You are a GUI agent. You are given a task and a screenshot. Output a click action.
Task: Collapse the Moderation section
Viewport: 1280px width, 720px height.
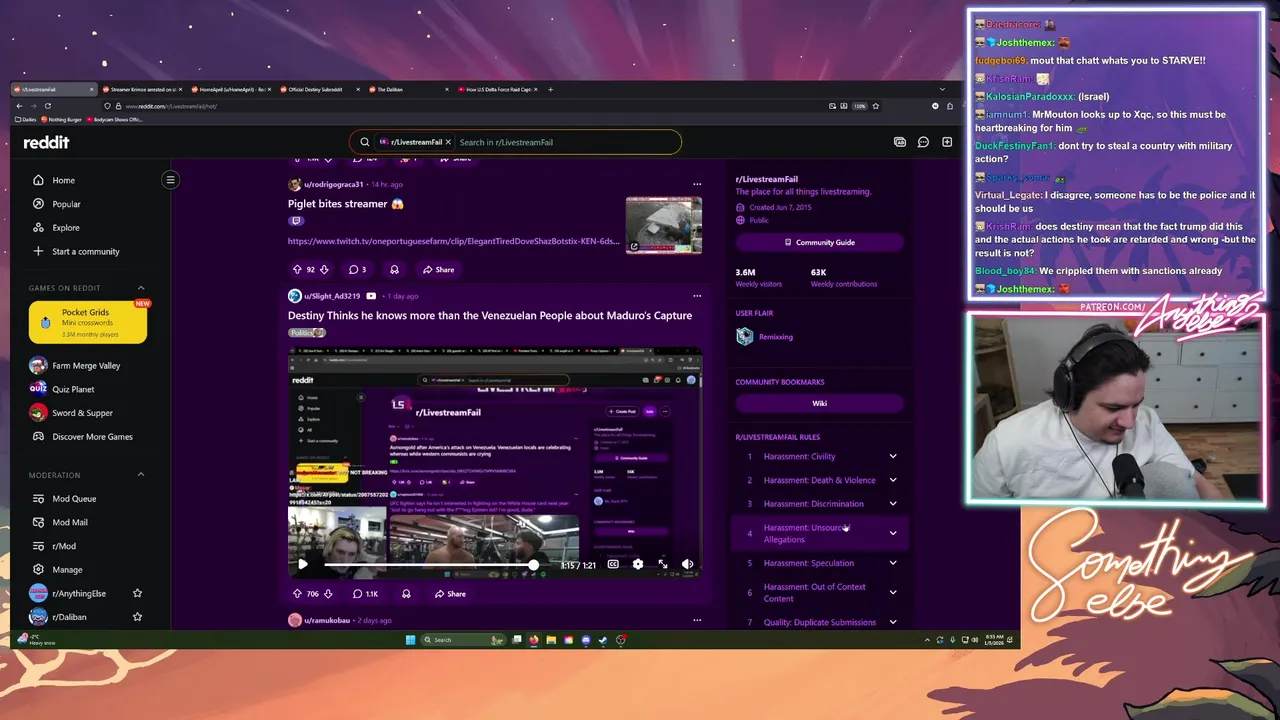pos(140,475)
